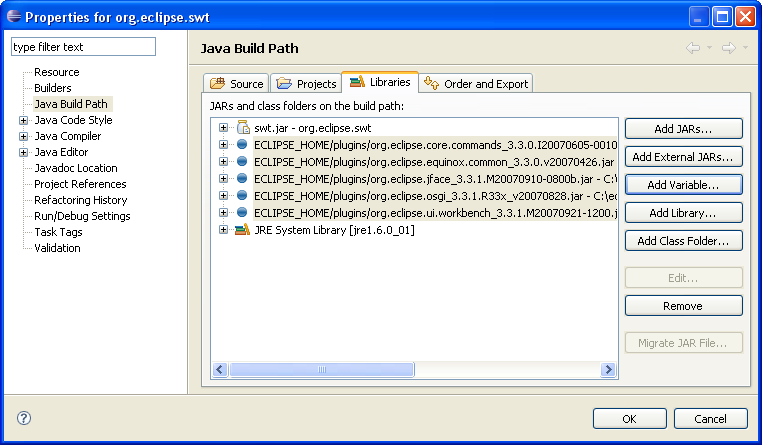Select Java Build Path in the tree
Screen dimensions: 762x445
click(71, 104)
